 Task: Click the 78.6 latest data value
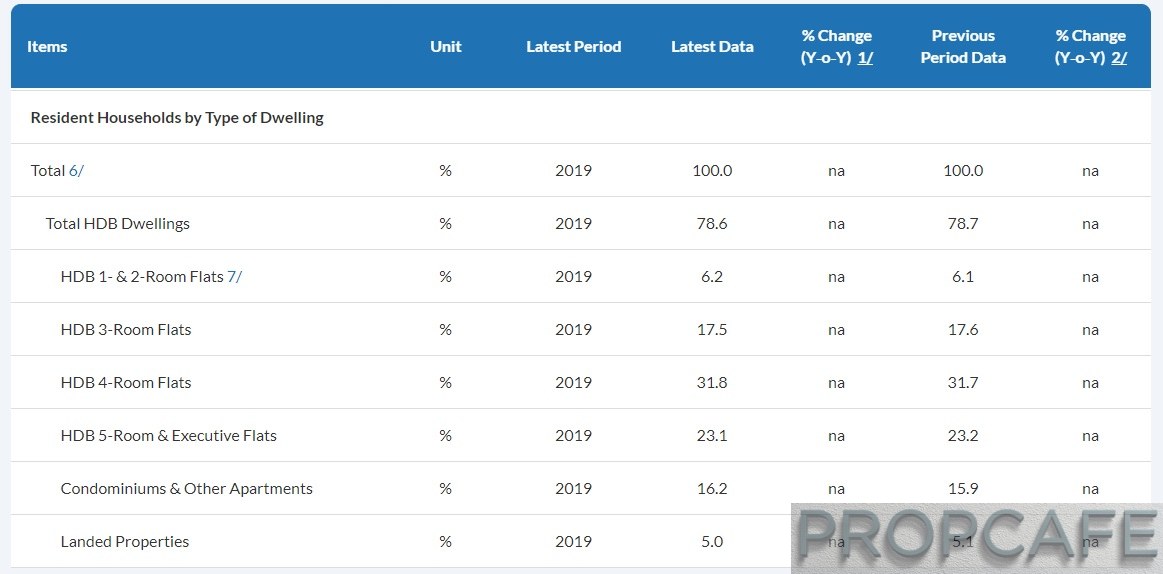[x=712, y=224]
